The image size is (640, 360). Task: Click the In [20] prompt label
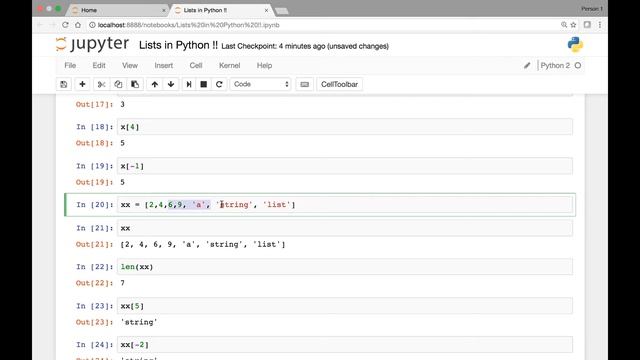(x=94, y=205)
